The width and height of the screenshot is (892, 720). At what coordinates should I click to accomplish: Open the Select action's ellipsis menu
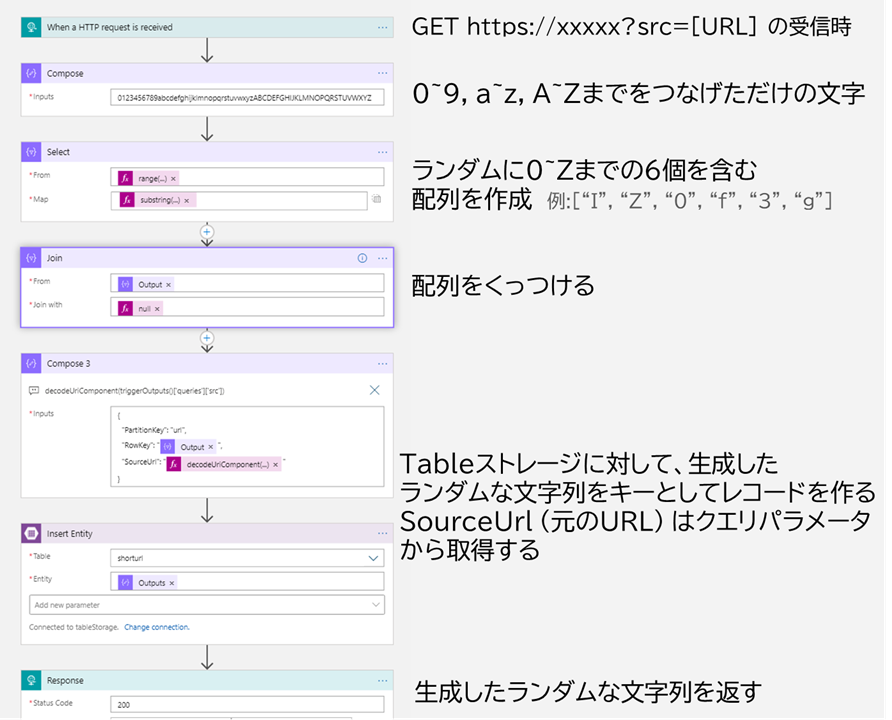pos(382,152)
